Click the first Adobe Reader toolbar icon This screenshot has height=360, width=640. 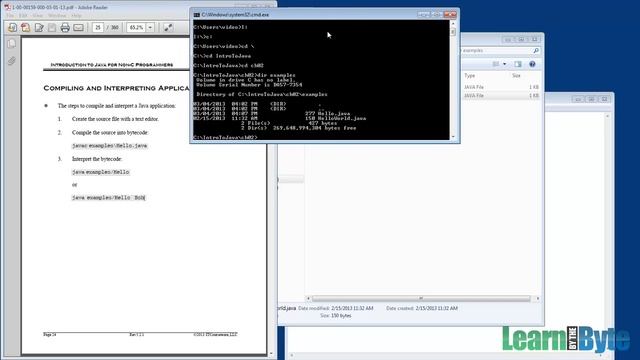point(12,27)
